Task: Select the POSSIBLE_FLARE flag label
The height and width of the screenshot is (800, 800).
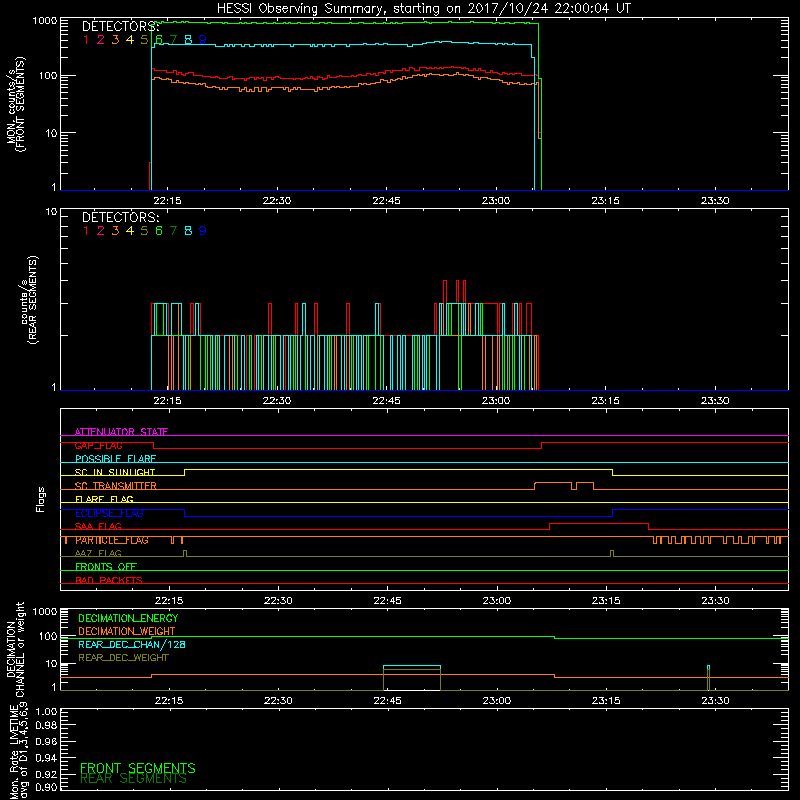Action: [x=115, y=459]
